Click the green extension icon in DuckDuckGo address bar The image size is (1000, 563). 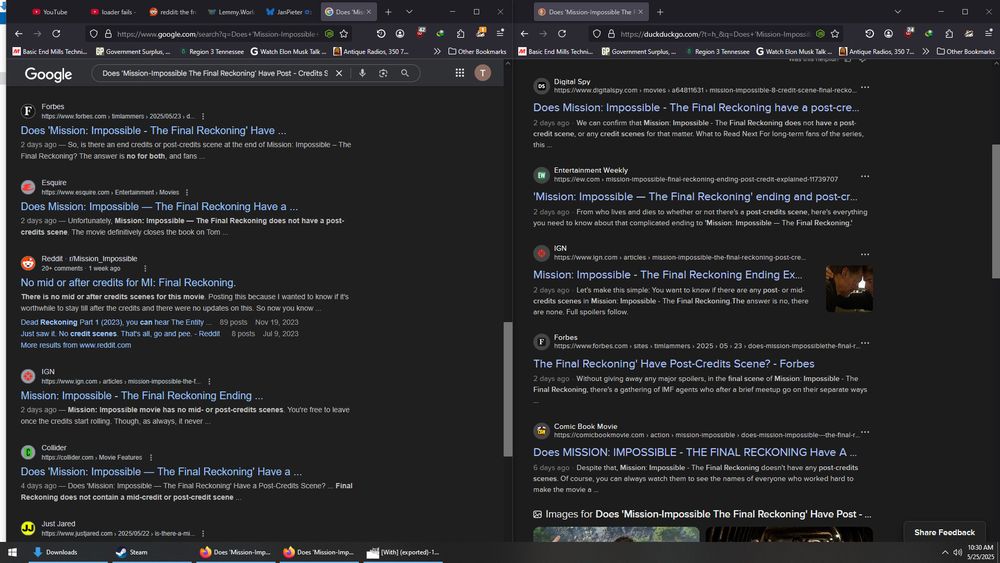pyautogui.click(x=820, y=34)
